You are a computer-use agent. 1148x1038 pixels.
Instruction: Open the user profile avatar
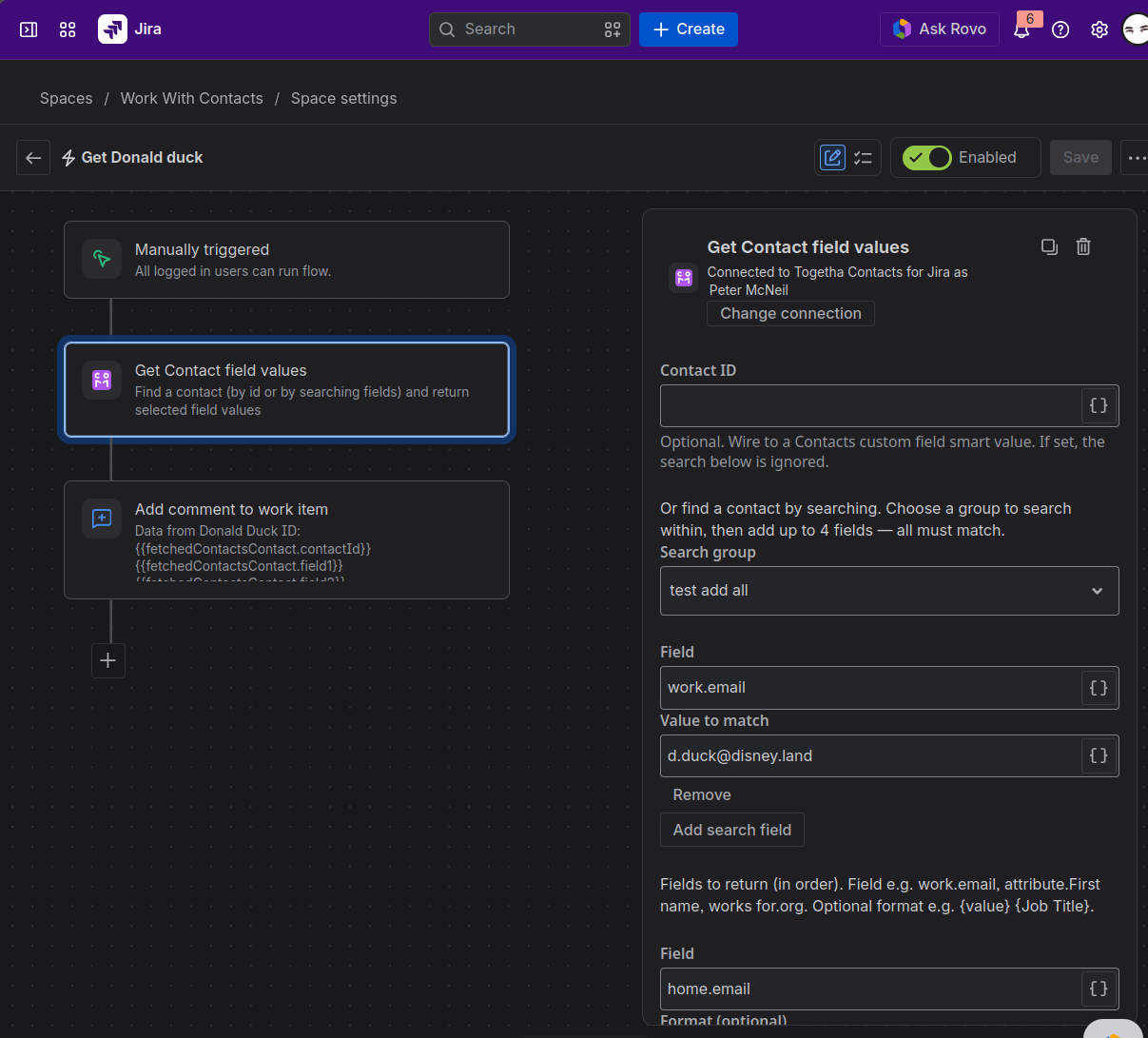(x=1135, y=29)
